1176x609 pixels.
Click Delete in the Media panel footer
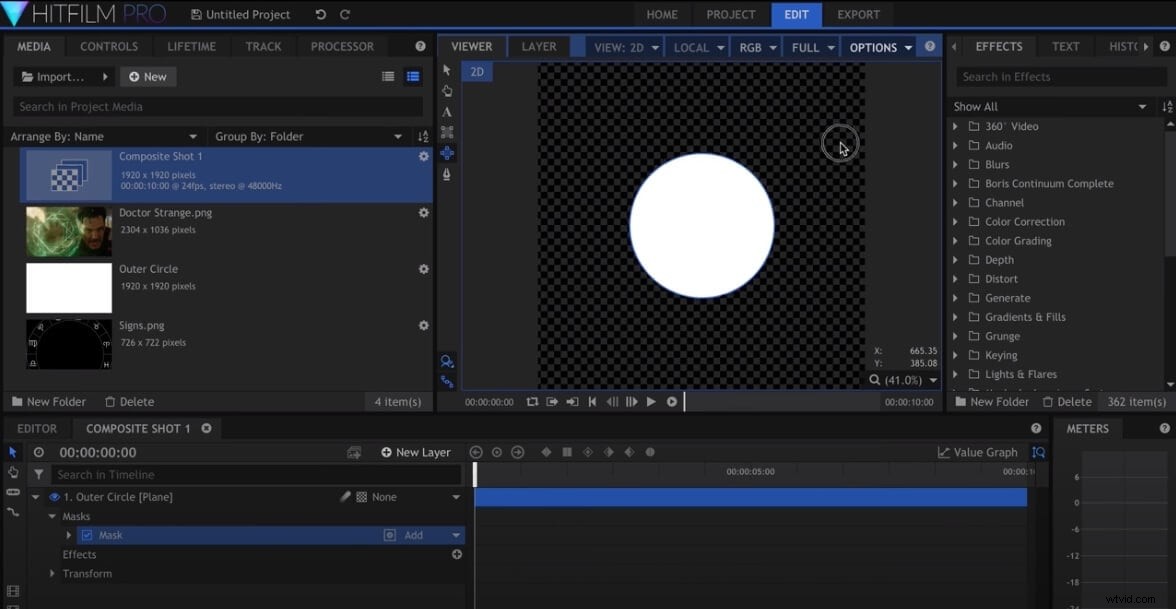[x=129, y=401]
